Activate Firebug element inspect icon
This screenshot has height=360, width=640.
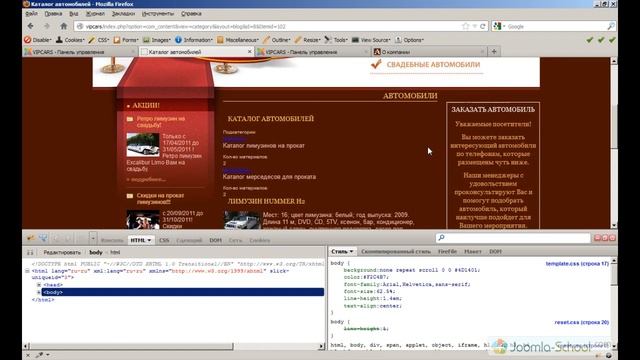pos(43,238)
